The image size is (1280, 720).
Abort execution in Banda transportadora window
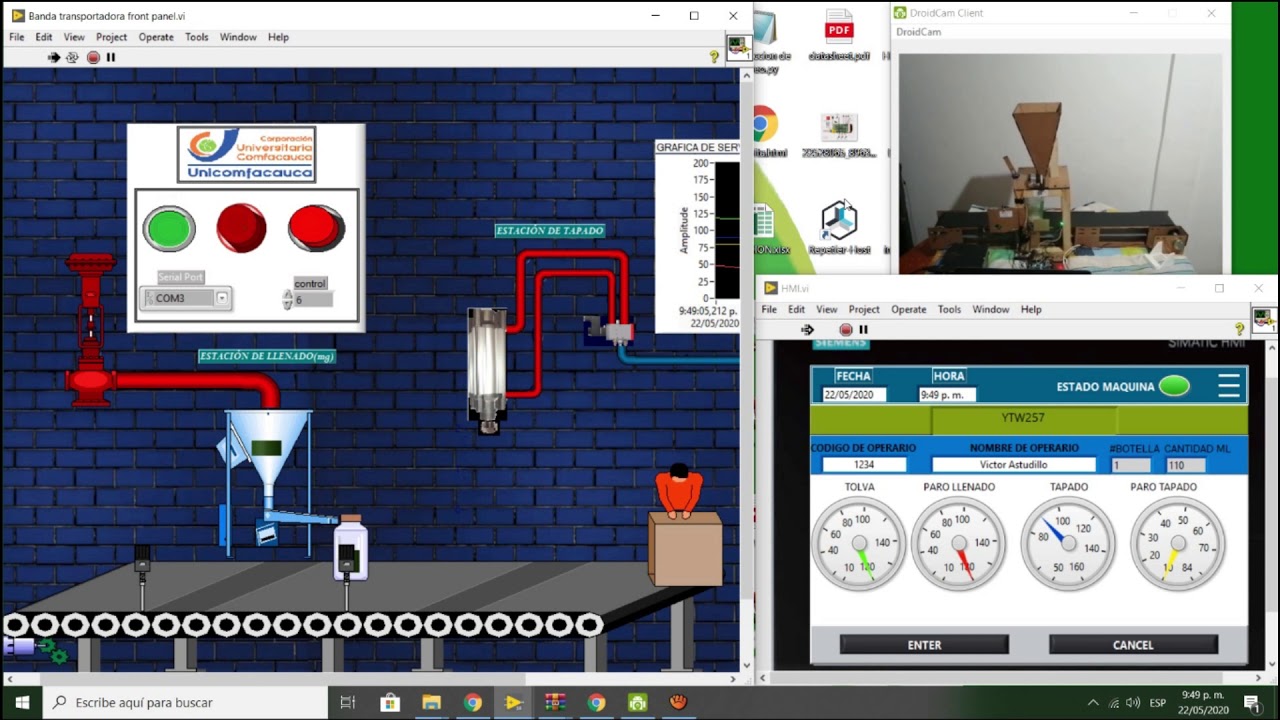[x=93, y=58]
